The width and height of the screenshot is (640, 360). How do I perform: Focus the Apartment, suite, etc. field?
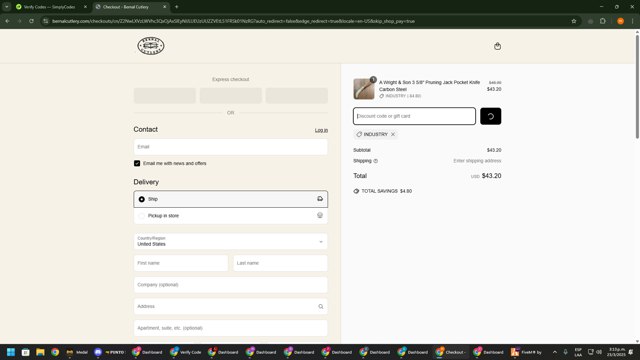(231, 328)
